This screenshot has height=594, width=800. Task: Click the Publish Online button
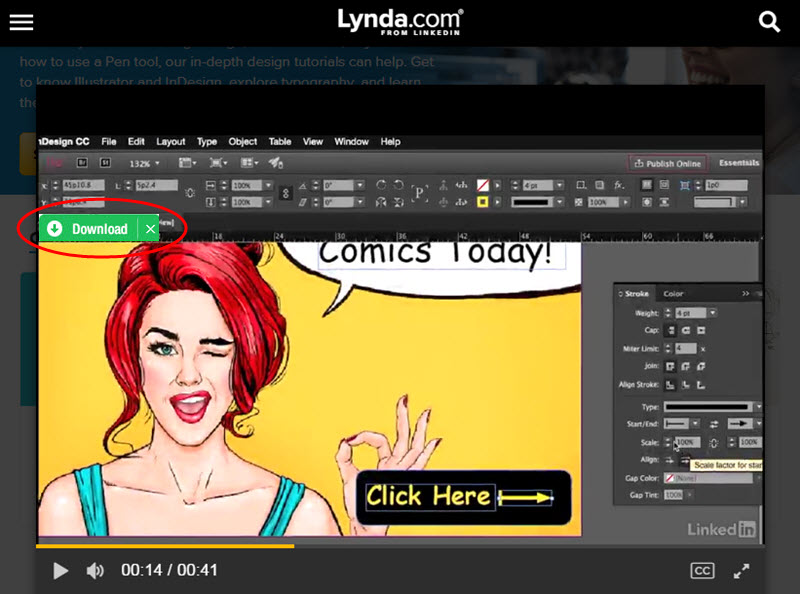click(x=667, y=163)
